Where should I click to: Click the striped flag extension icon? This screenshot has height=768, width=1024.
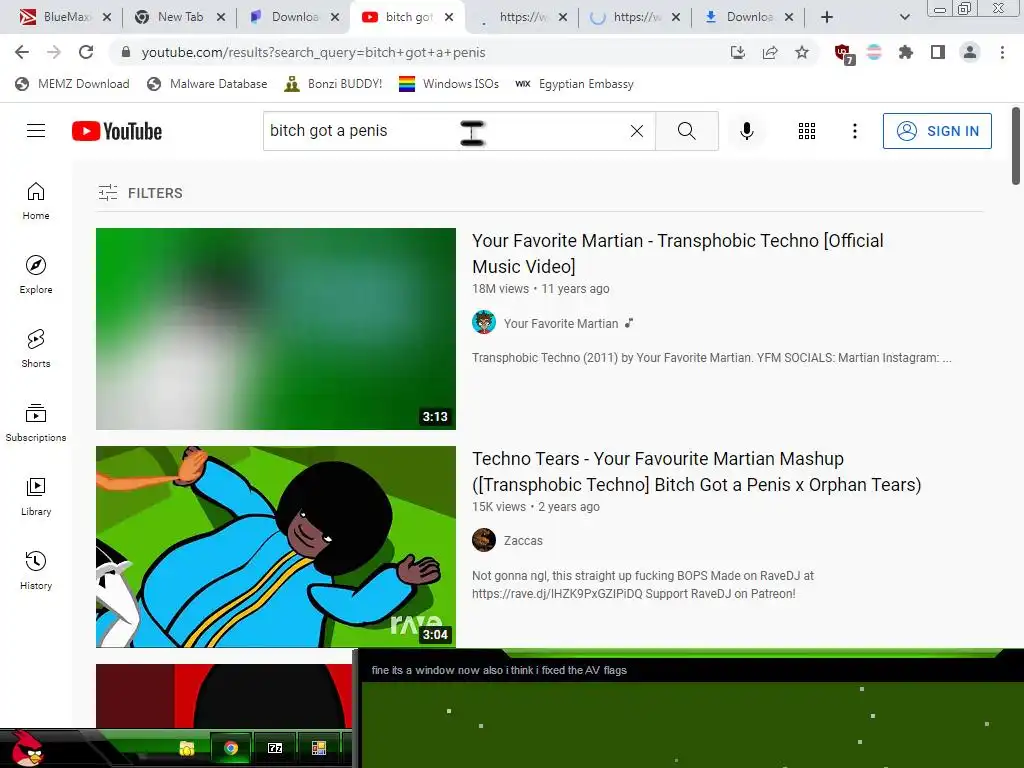pos(874,52)
